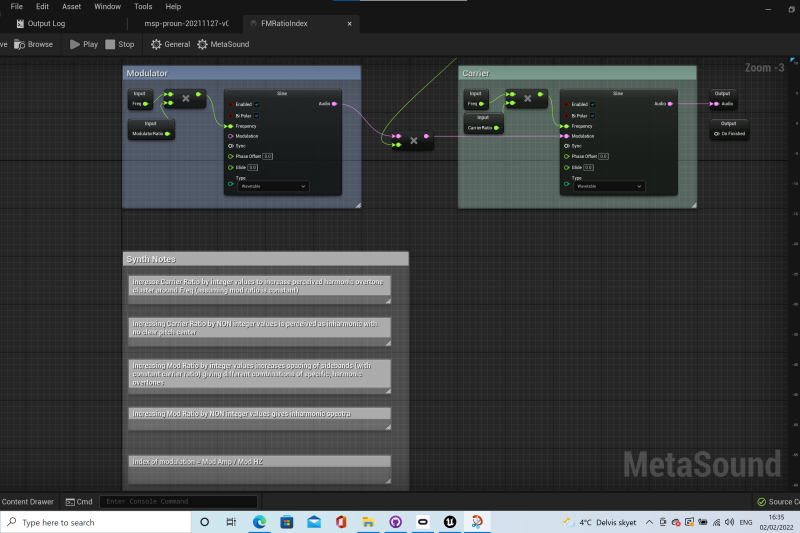Viewport: 800px width, 533px height.
Task: Play the MetaSound preview
Action: pos(83,44)
